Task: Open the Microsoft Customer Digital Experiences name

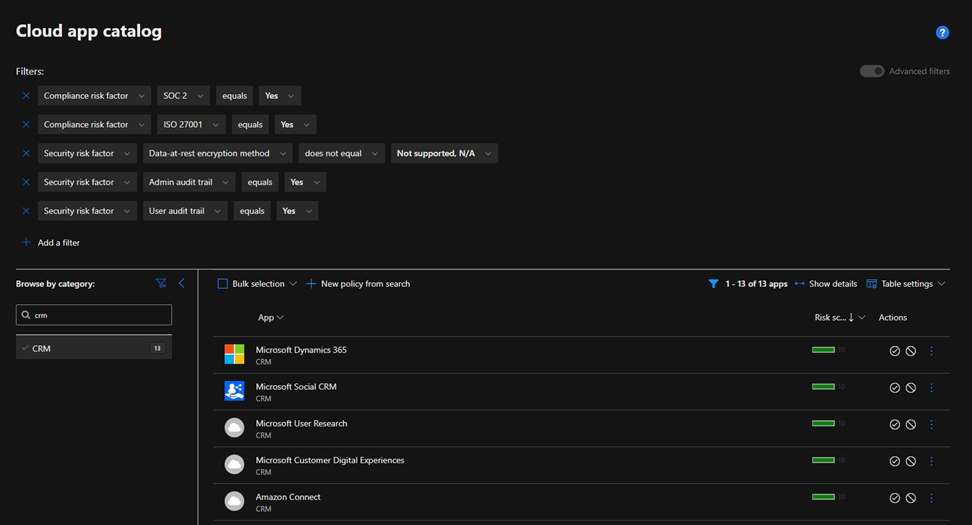Action: coord(330,460)
